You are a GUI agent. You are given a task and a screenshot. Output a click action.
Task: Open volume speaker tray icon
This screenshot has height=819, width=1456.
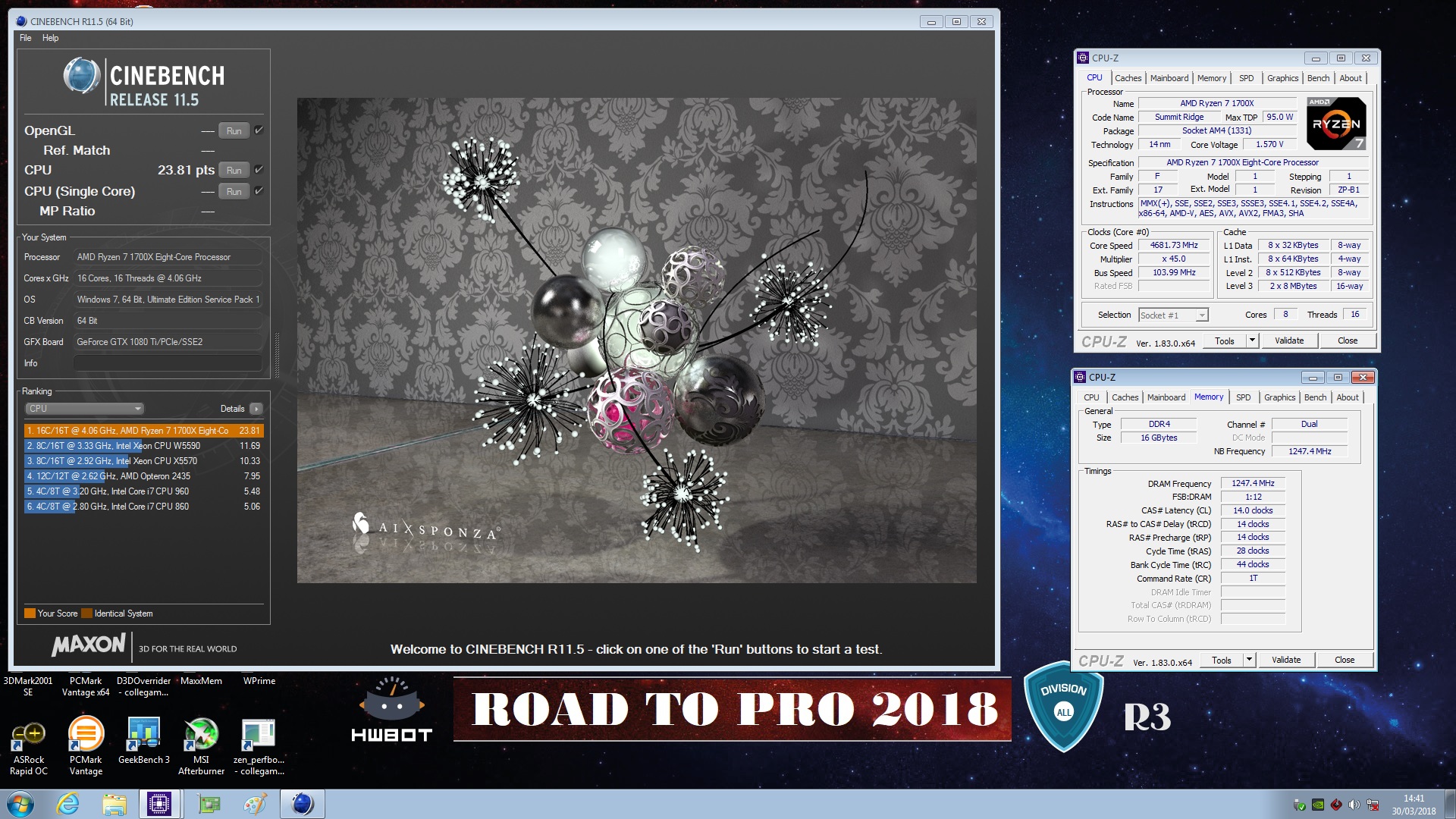[x=1355, y=805]
